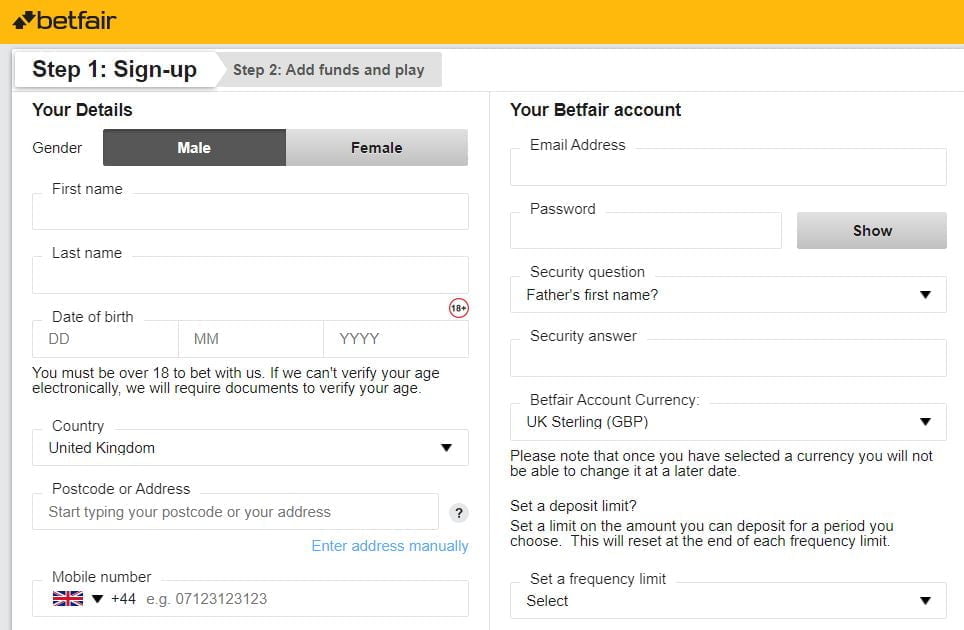Screen dimensions: 964x630
Task: Select Female gender option
Action: pyautogui.click(x=376, y=147)
